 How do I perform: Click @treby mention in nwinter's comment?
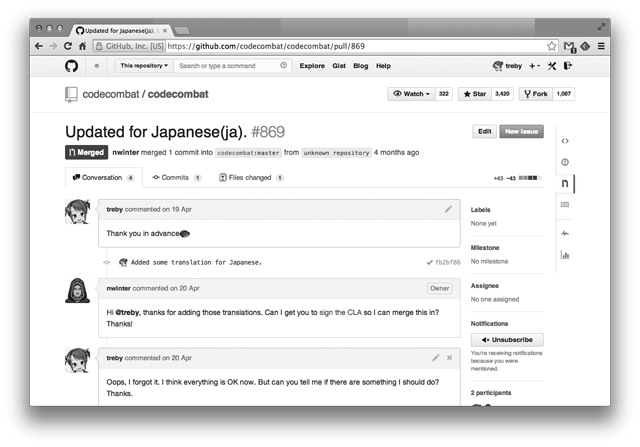[127, 312]
